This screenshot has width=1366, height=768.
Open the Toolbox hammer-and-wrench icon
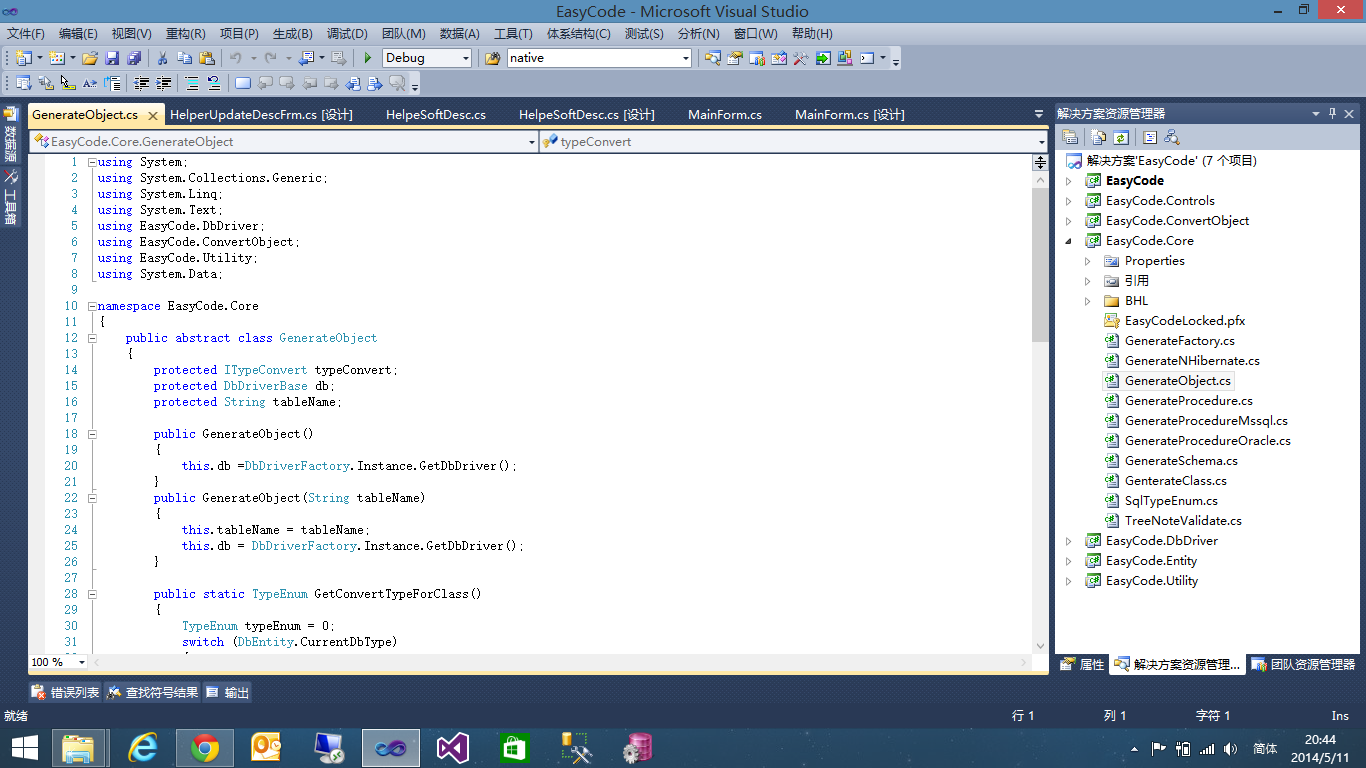pos(800,58)
